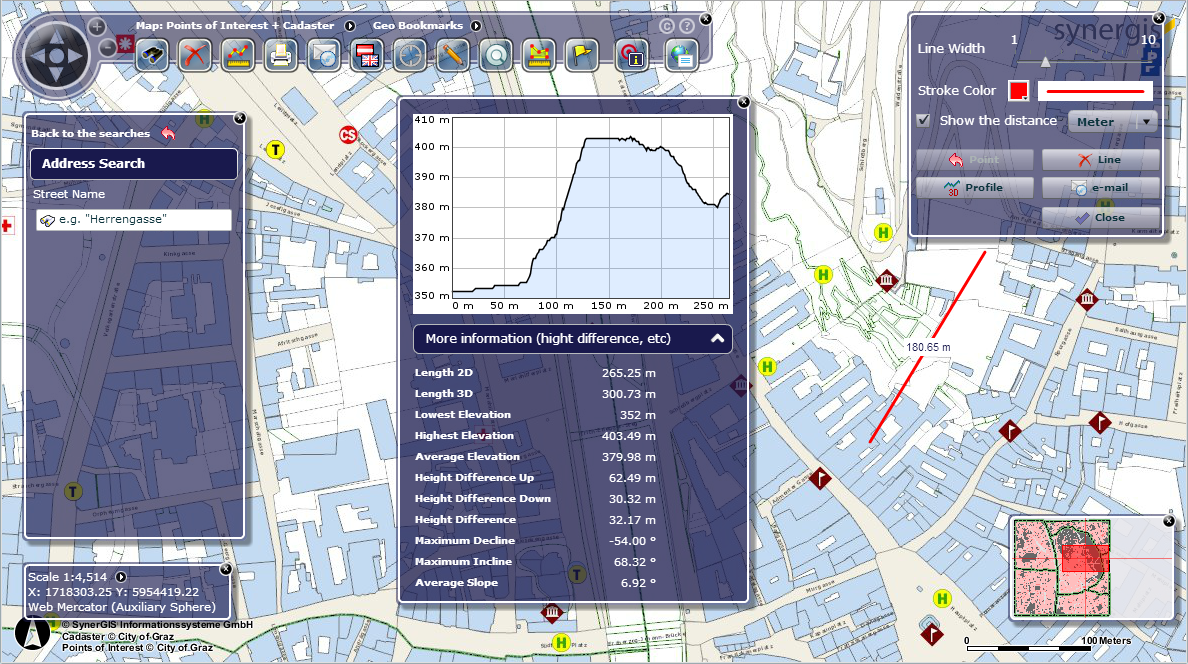Select the pencil redlining tool

tap(452, 55)
